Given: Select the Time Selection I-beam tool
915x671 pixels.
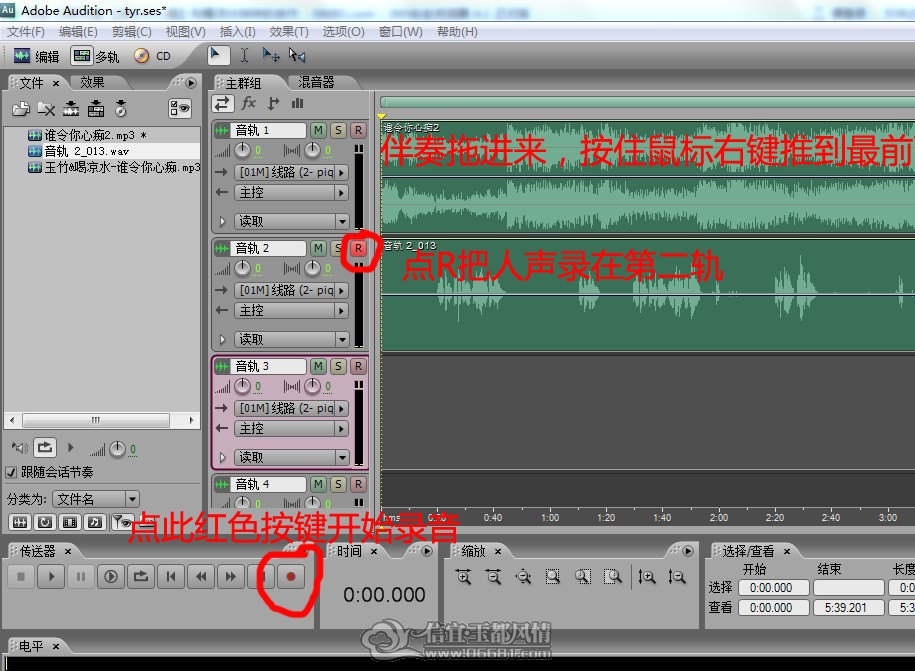Looking at the screenshot, I should coord(245,55).
